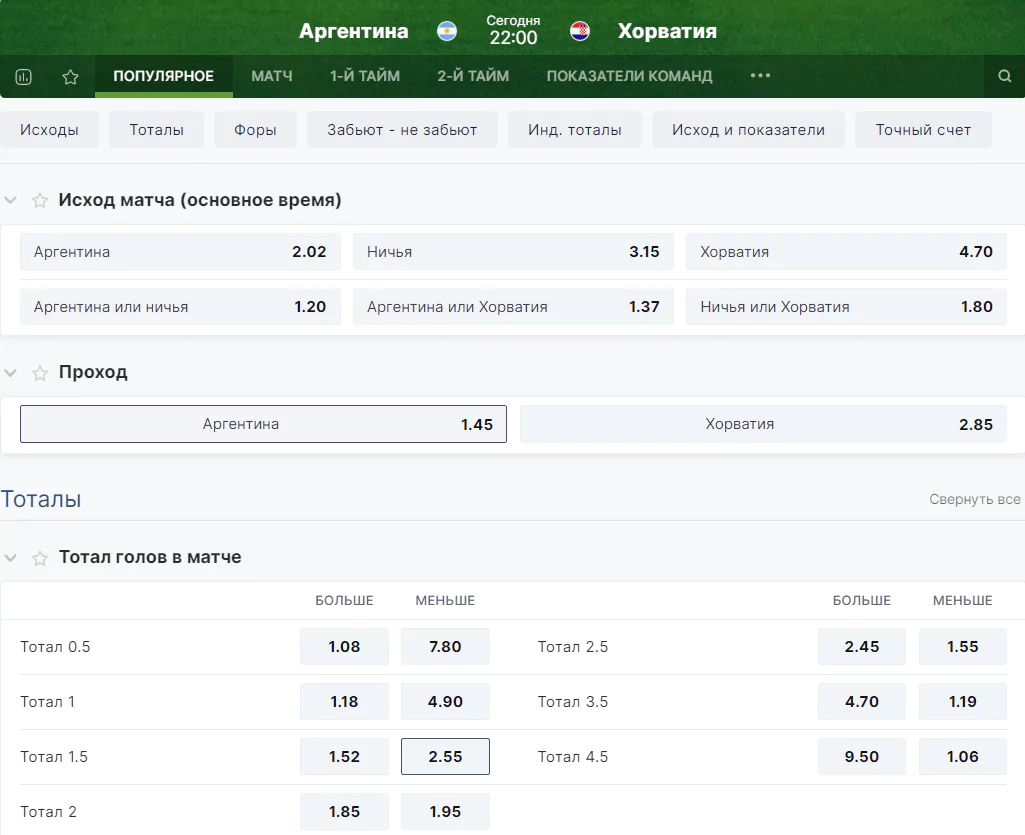Select Total 1.5 under at 2.55
Image resolution: width=1025 pixels, height=835 pixels.
point(445,757)
